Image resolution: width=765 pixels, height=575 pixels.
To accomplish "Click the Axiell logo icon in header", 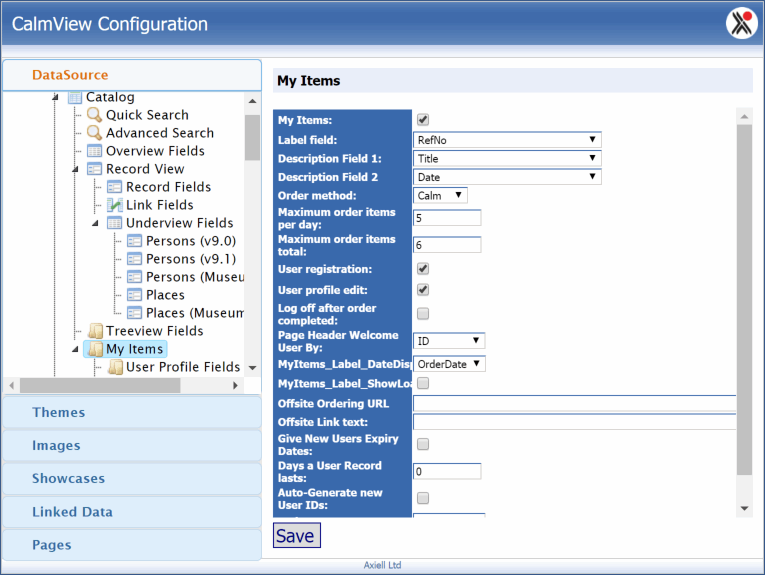I will (x=740, y=23).
